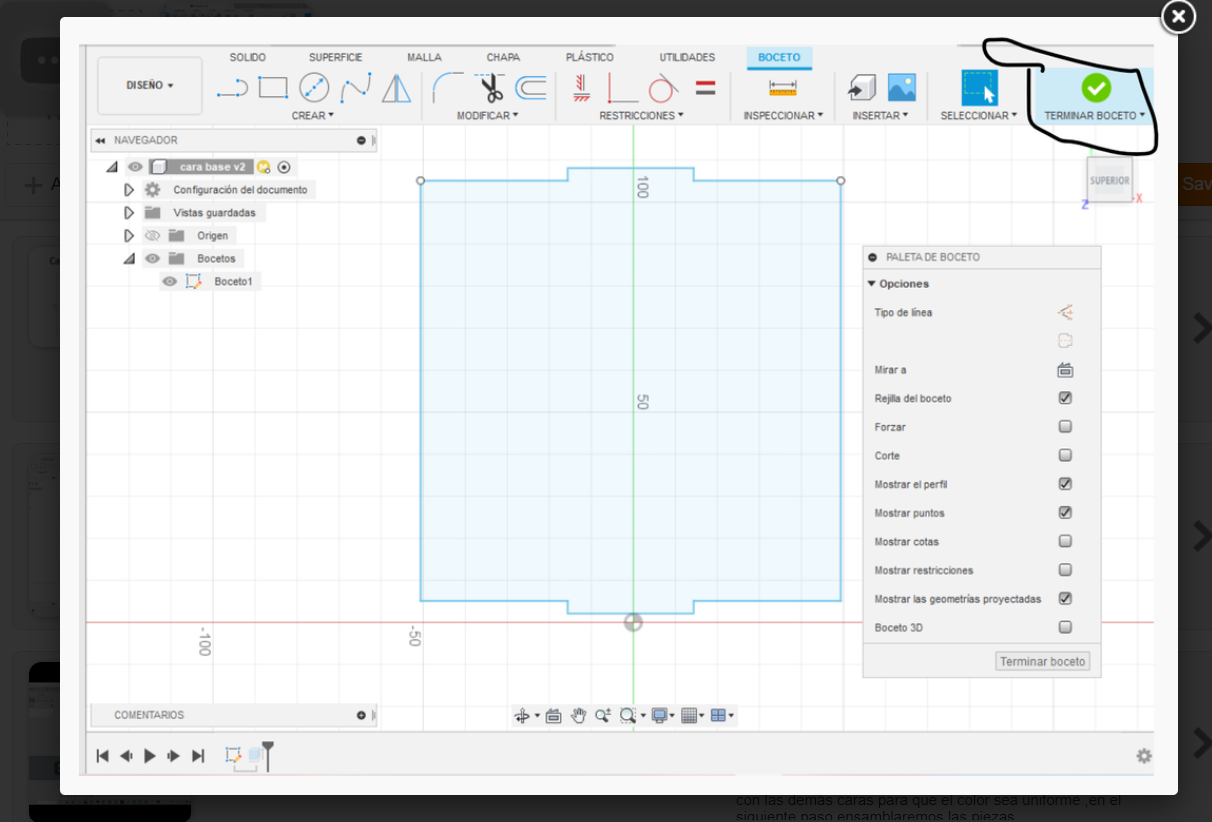
Task: Toggle visibility eye of Boceto1
Action: point(170,282)
